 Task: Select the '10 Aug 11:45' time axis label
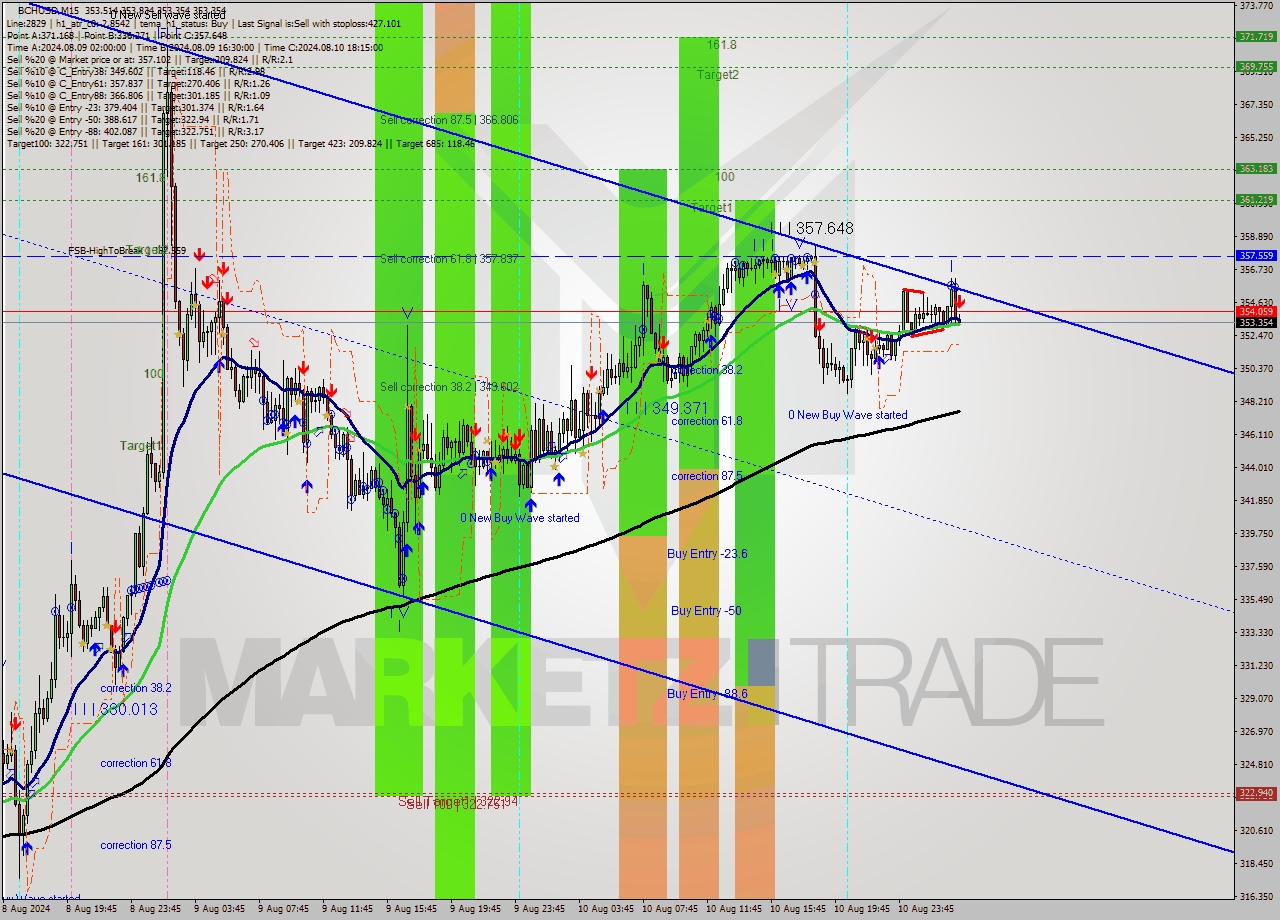tap(733, 909)
